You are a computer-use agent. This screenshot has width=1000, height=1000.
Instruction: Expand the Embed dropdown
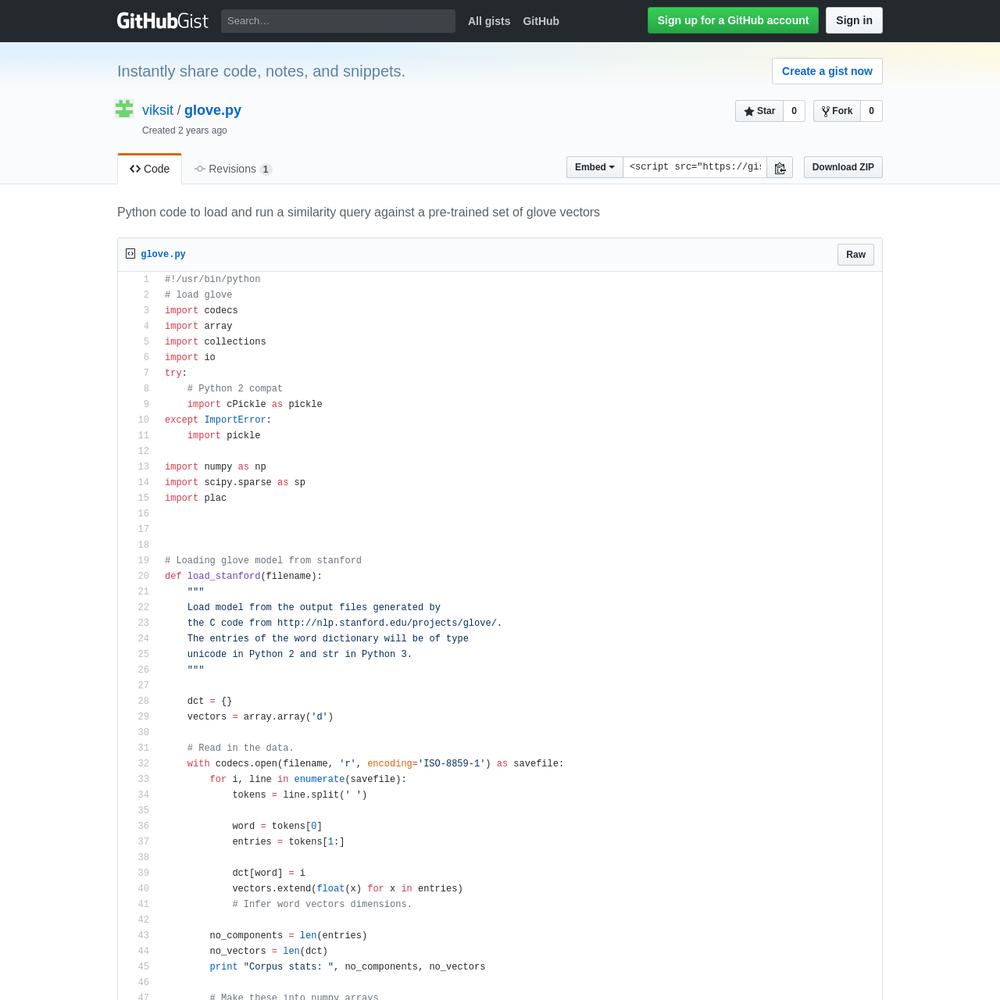tap(594, 167)
